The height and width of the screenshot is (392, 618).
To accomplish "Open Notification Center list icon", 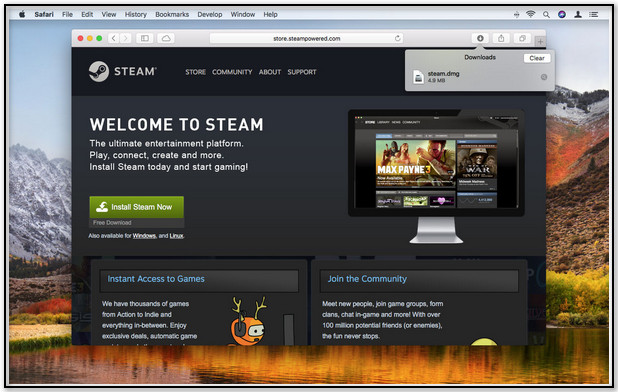I will click(x=594, y=15).
